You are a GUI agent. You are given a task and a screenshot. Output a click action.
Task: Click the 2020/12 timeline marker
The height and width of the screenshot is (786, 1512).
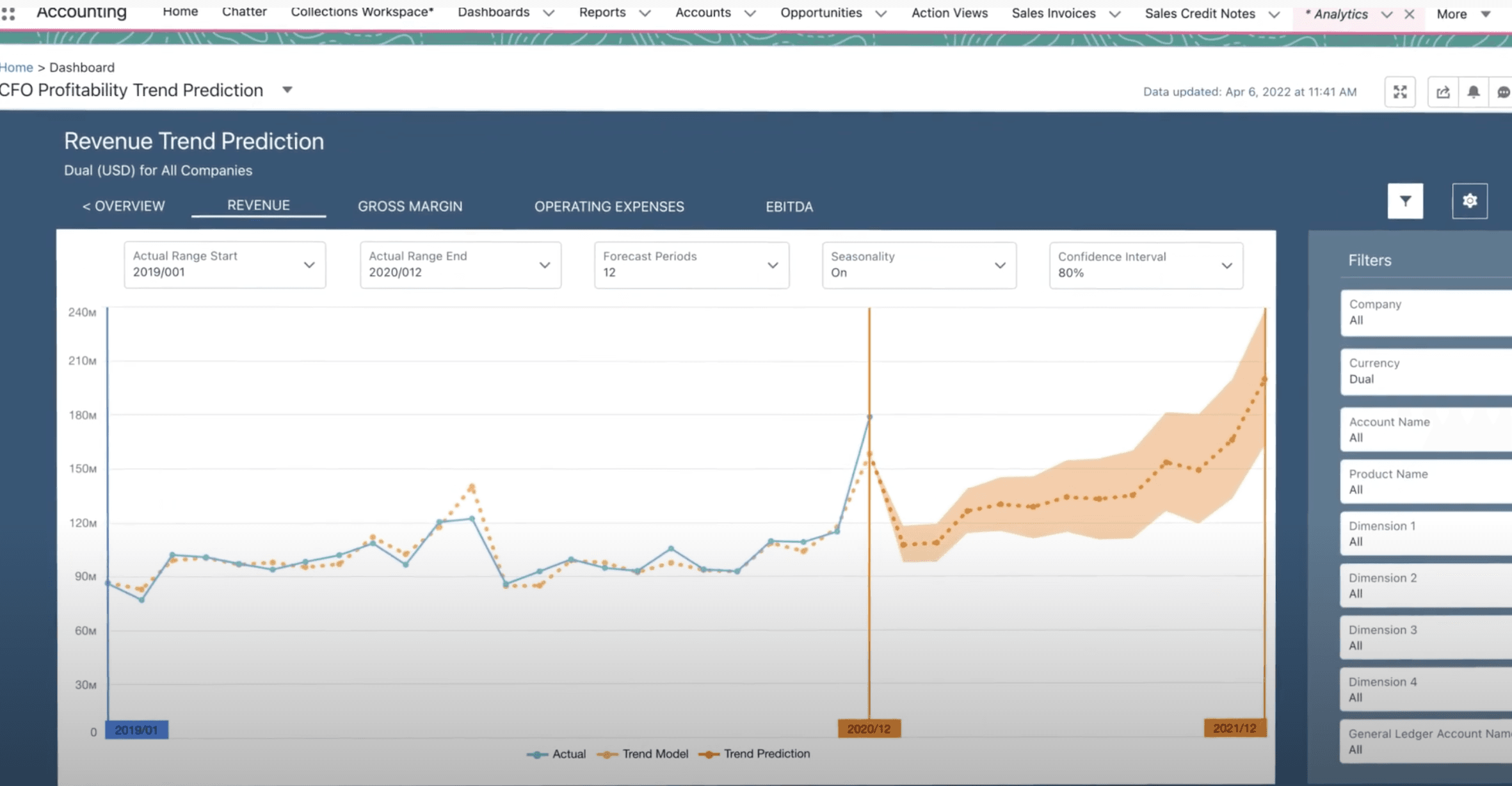point(869,728)
